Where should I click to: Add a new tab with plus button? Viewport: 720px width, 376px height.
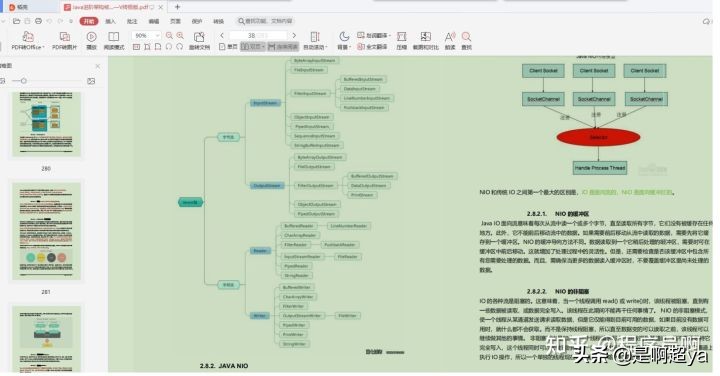click(x=177, y=7)
